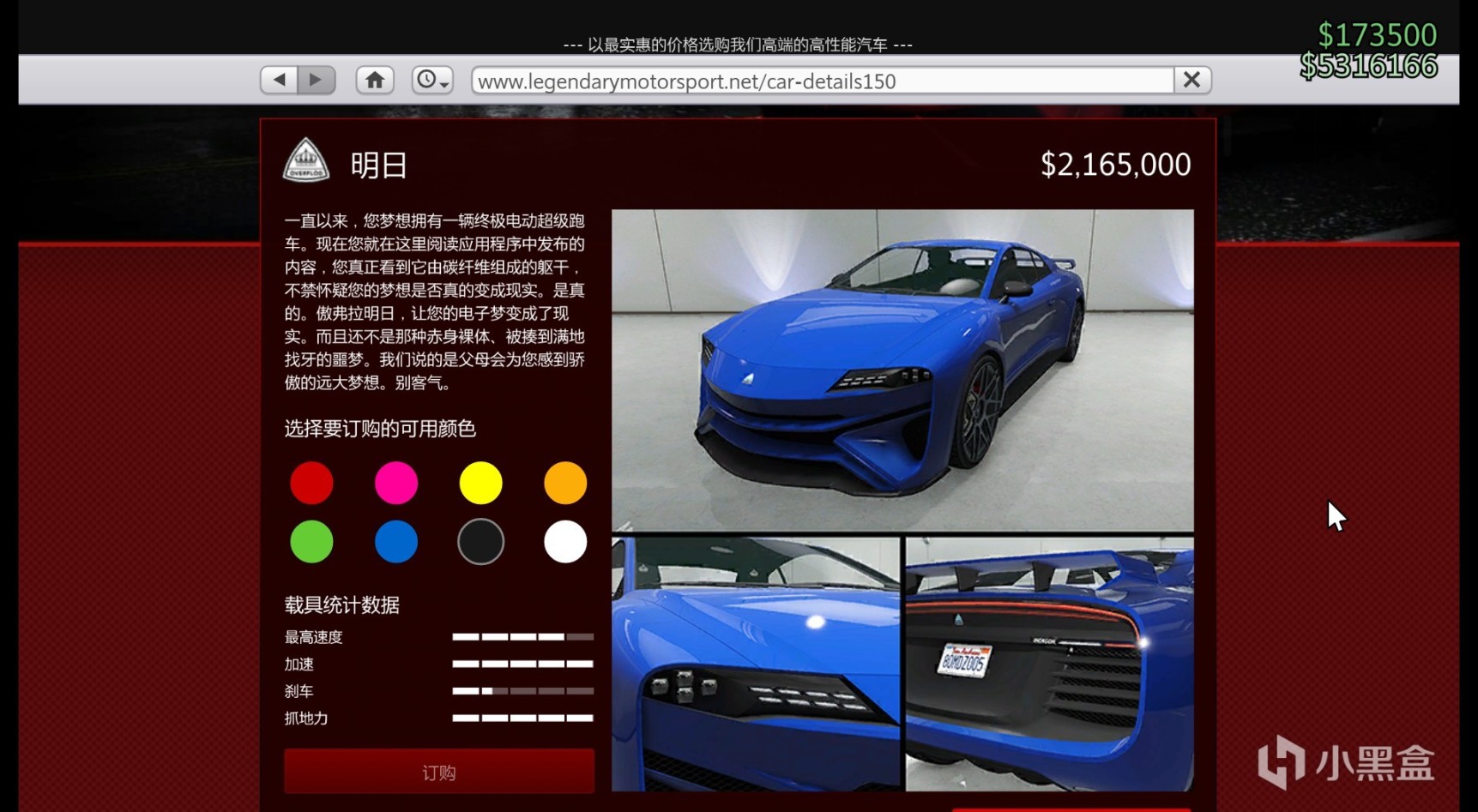This screenshot has height=812, width=1478.
Task: Click the car description paragraph
Action: pyautogui.click(x=435, y=302)
